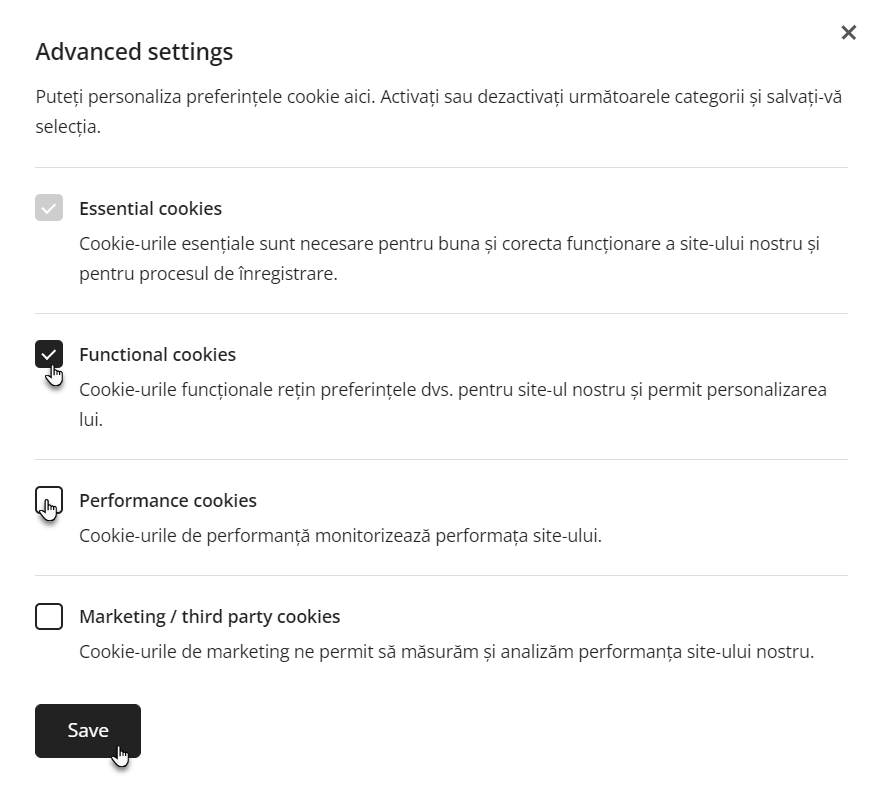Click the divider line above Essential cookies
The image size is (884, 792).
[x=441, y=167]
